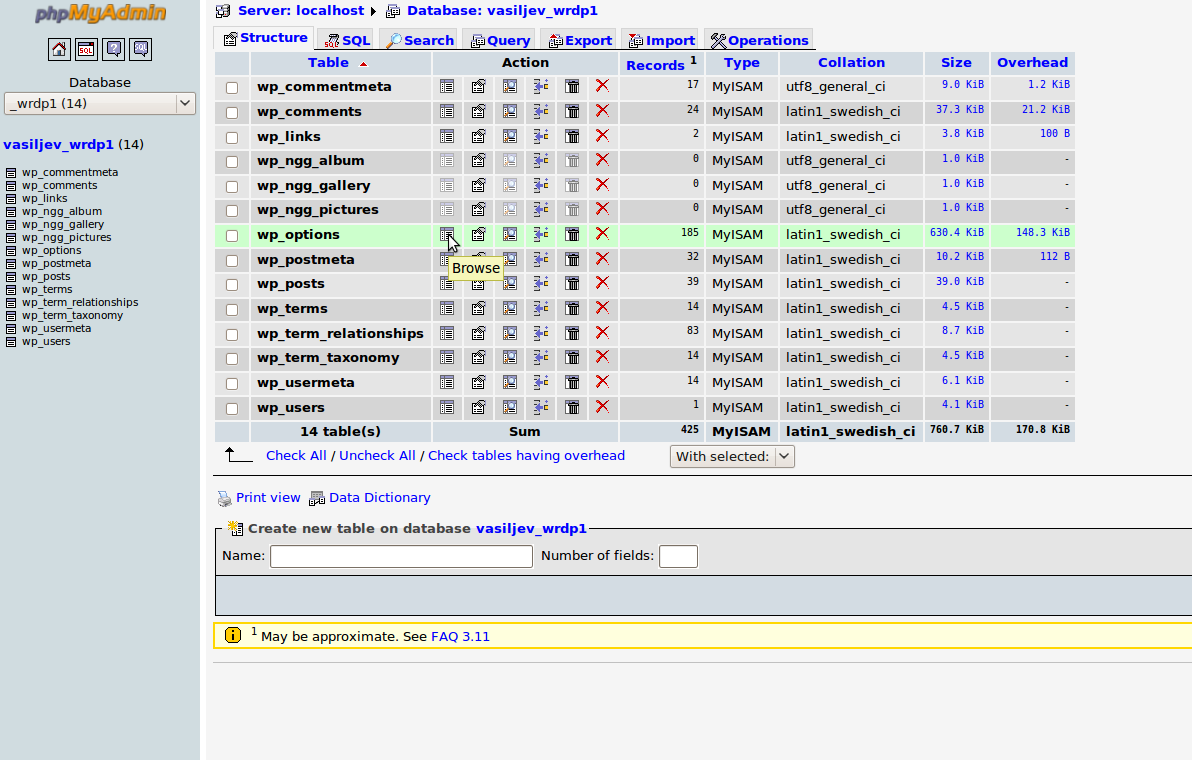Sort by the Records column header
The width and height of the screenshot is (1192, 760).
click(x=655, y=65)
